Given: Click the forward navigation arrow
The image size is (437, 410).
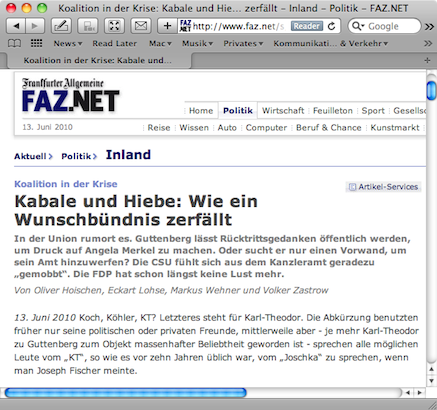Looking at the screenshot, I should click(35, 26).
